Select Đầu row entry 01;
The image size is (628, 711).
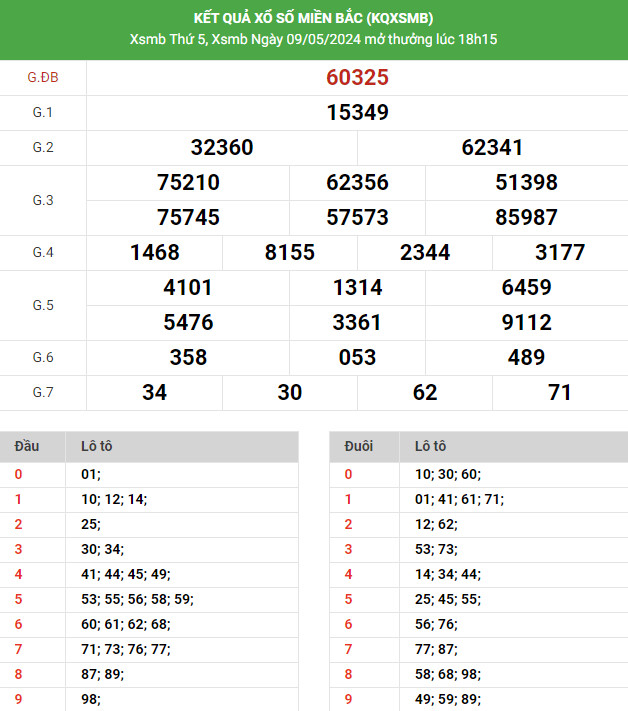coord(91,474)
